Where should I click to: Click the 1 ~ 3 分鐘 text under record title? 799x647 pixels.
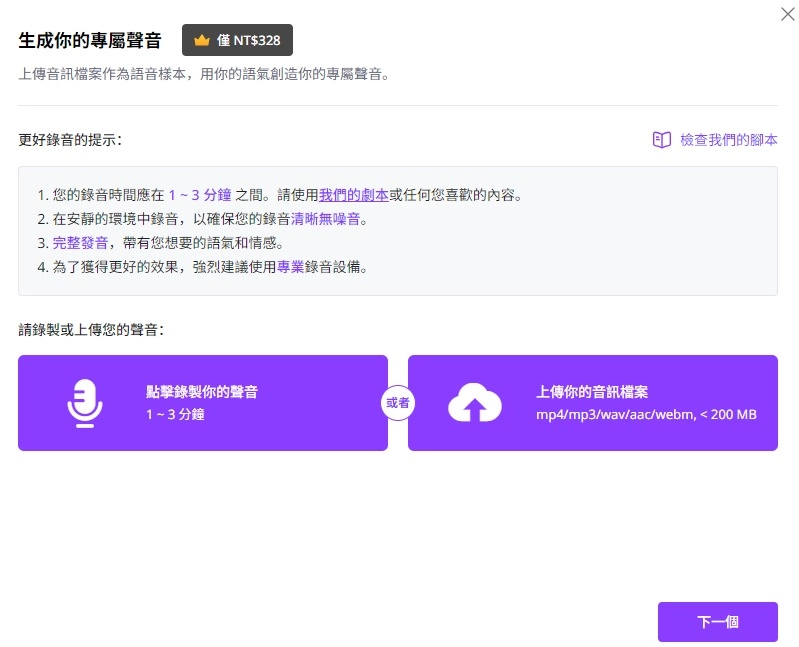(x=175, y=414)
